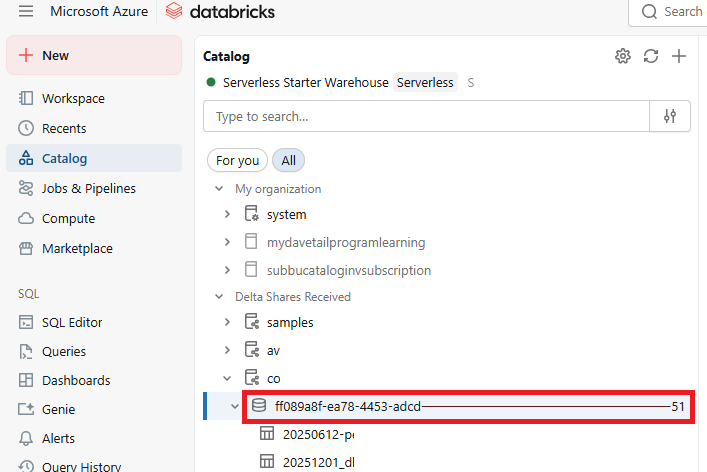This screenshot has width=707, height=472.
Task: Open the hamburger navigation menu
Action: pos(26,12)
